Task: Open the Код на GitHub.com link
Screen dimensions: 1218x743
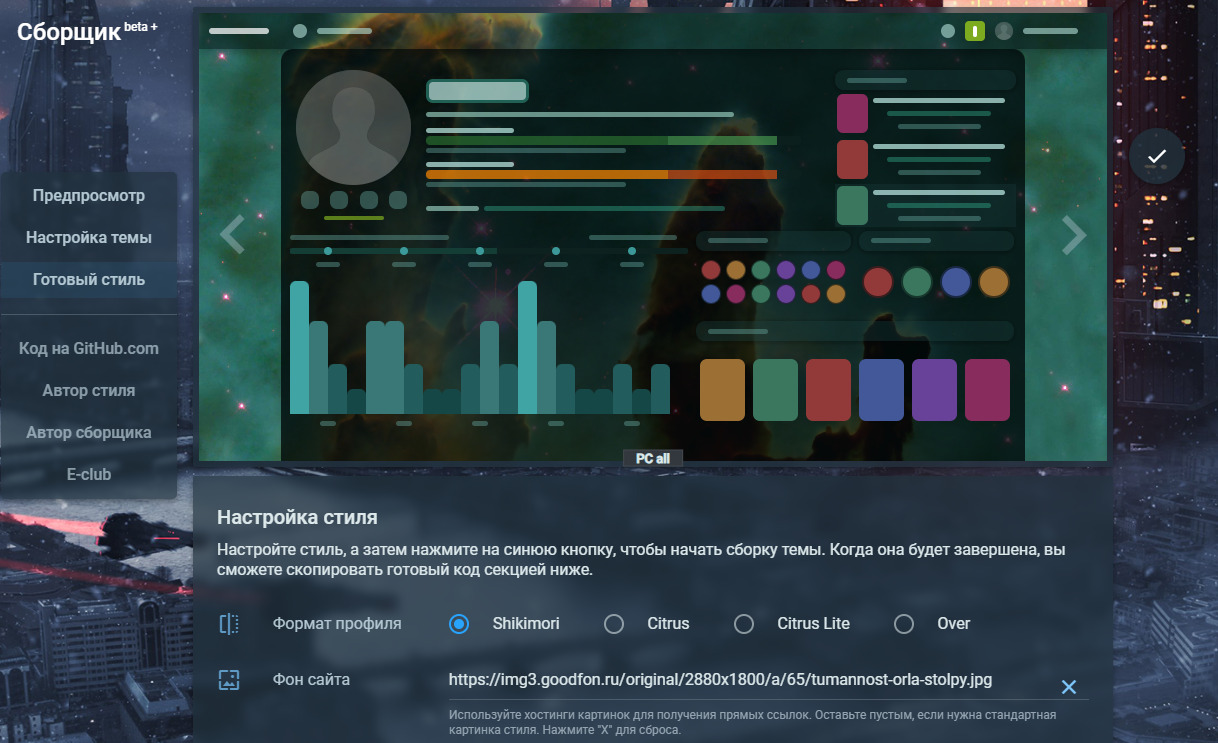Action: coord(89,349)
